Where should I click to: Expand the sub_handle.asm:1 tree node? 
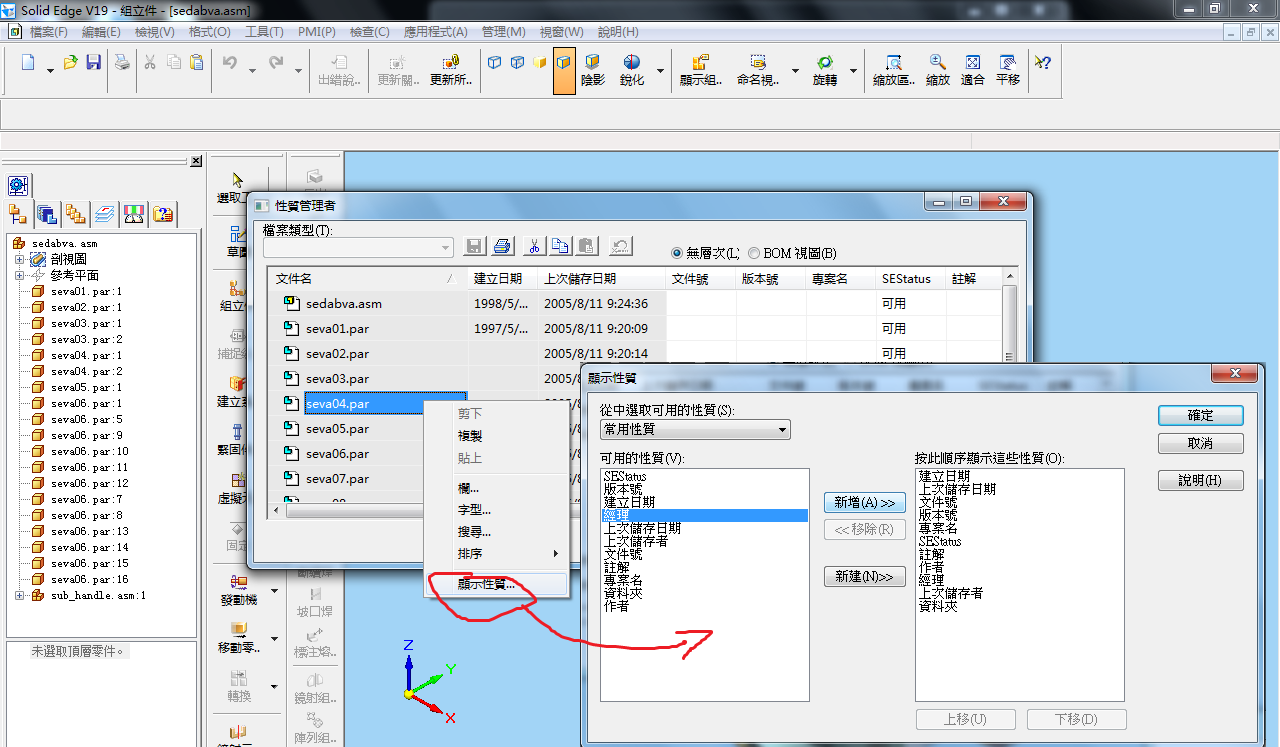tap(19, 595)
